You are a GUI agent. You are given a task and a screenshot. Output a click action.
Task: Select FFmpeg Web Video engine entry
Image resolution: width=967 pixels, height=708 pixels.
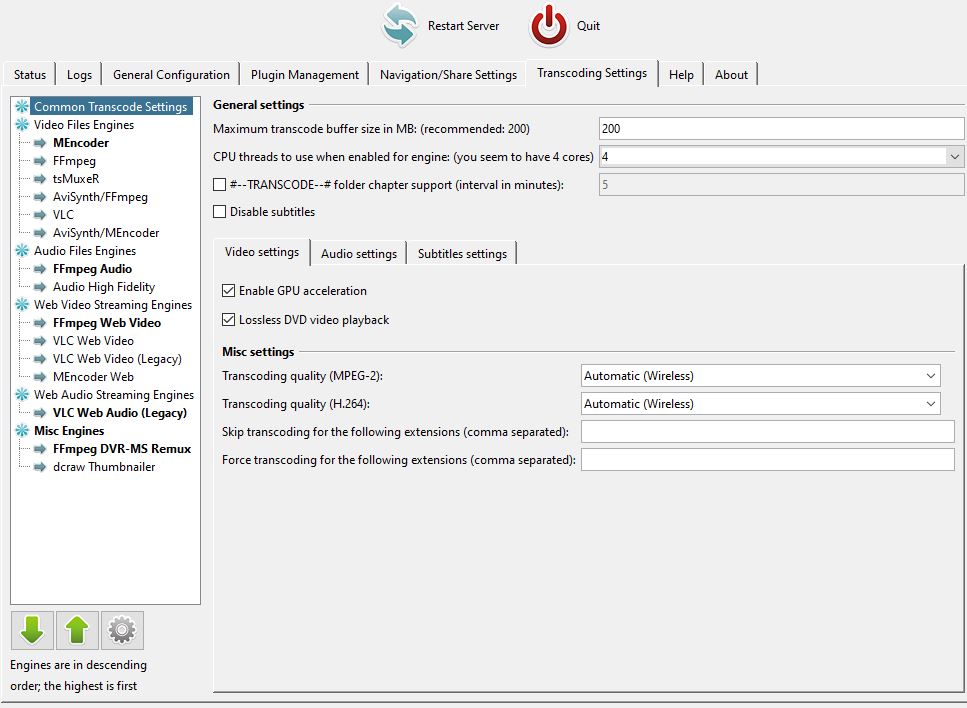click(107, 323)
